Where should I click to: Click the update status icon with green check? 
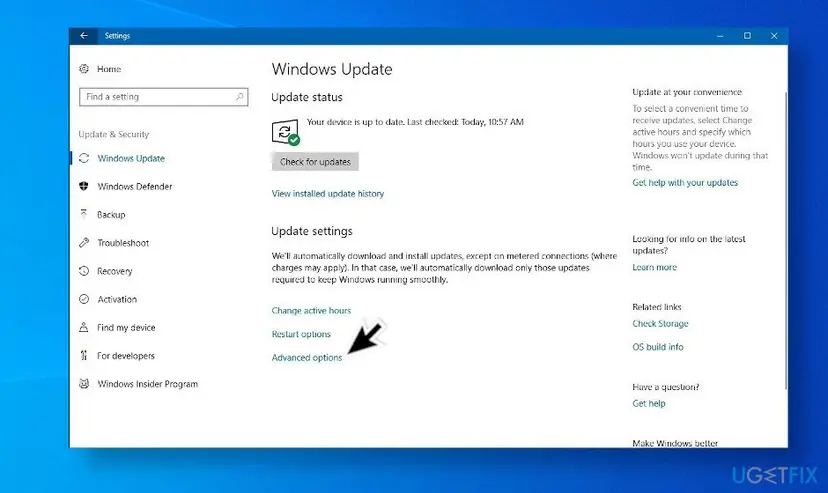286,132
